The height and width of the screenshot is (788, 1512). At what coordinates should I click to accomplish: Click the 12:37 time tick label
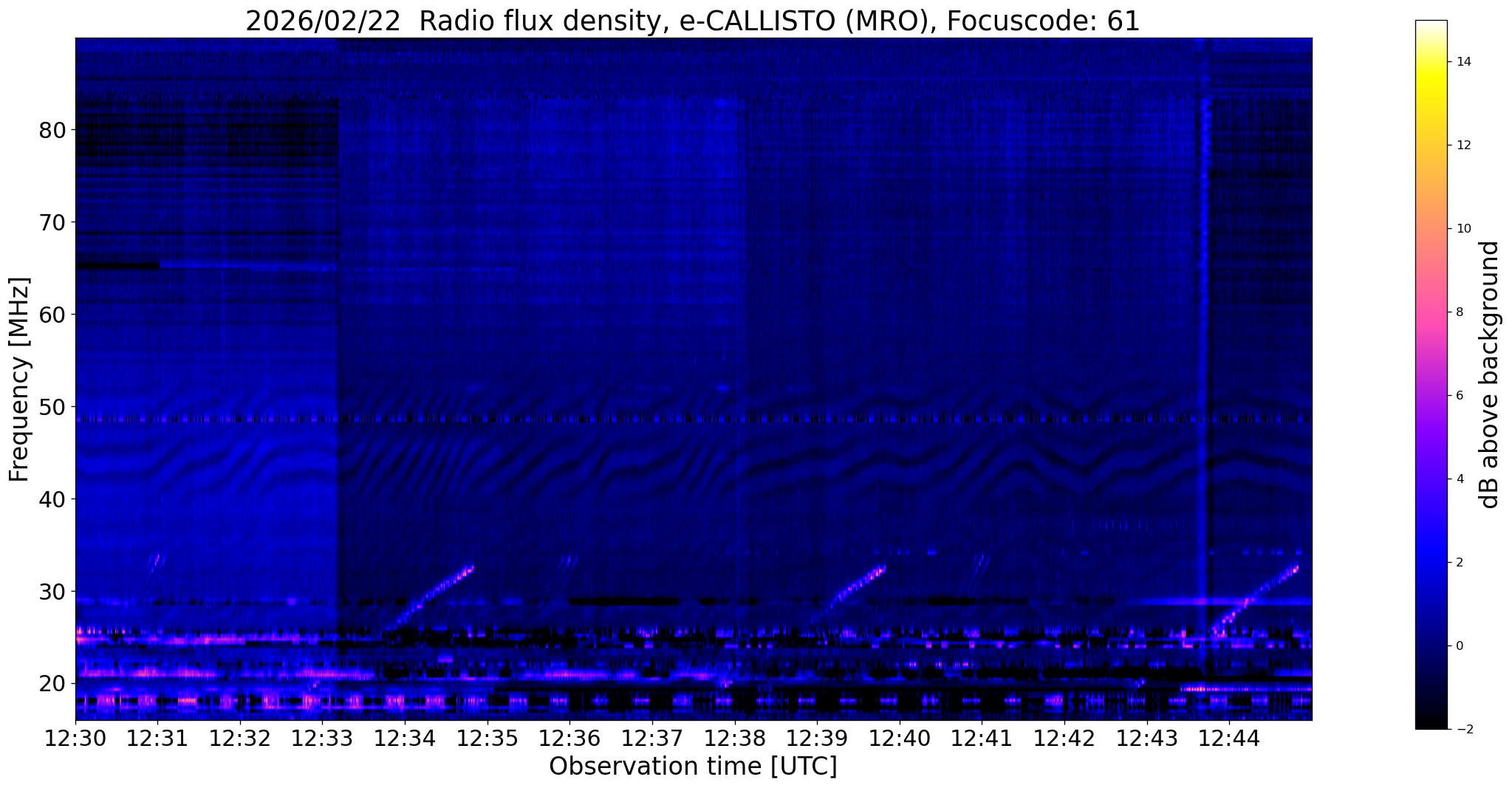click(x=652, y=739)
